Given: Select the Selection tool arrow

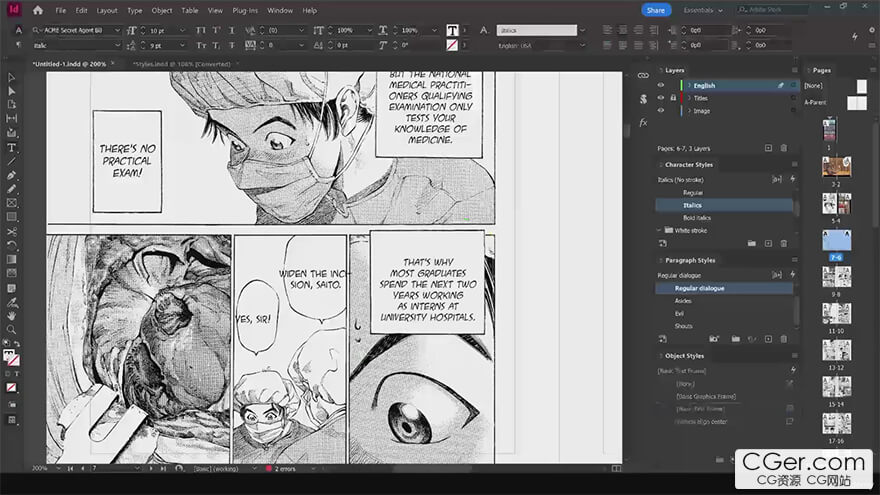Looking at the screenshot, I should click(11, 77).
